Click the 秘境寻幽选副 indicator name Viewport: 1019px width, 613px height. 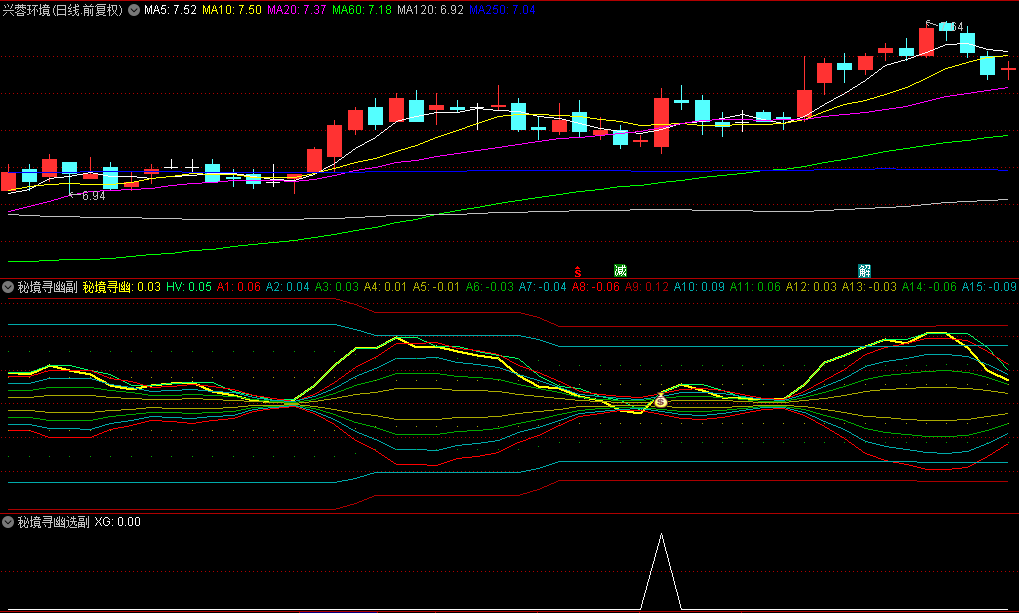pyautogui.click(x=53, y=522)
